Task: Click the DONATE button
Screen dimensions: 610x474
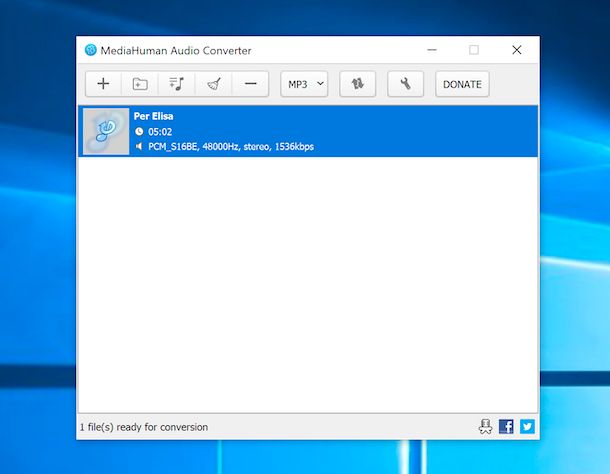Action: [x=462, y=84]
